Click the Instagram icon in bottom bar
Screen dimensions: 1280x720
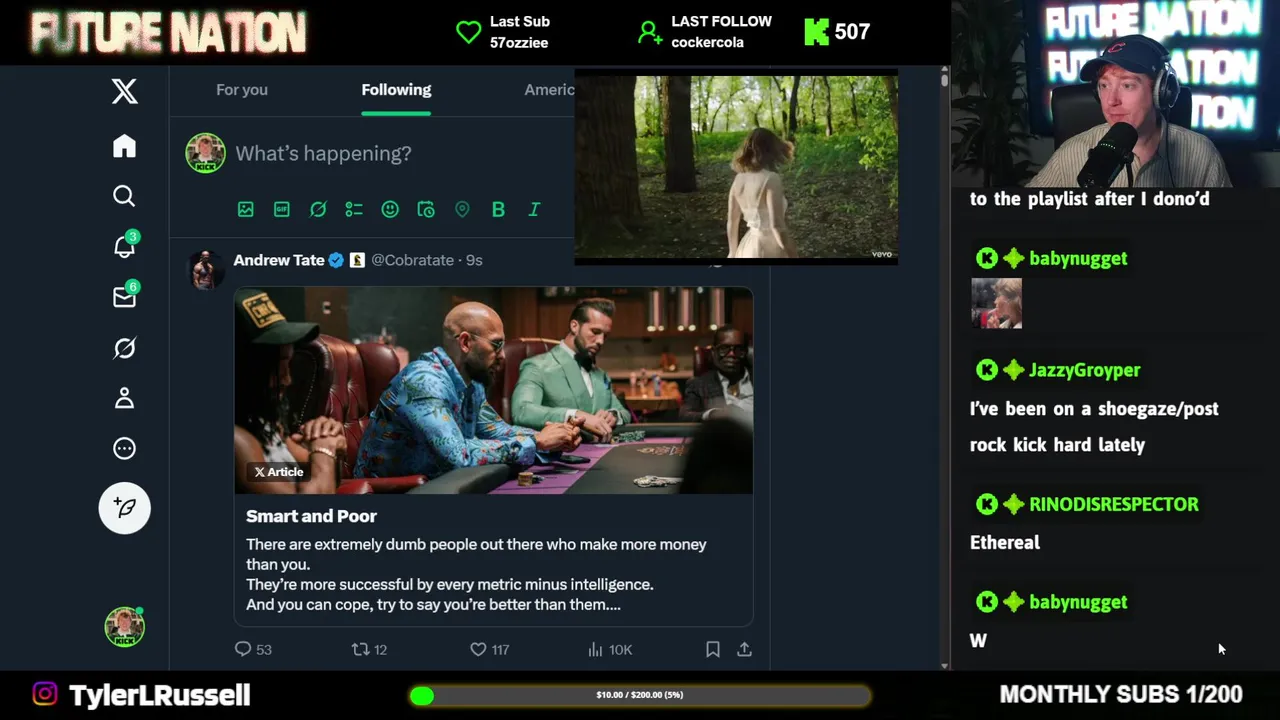coord(45,694)
